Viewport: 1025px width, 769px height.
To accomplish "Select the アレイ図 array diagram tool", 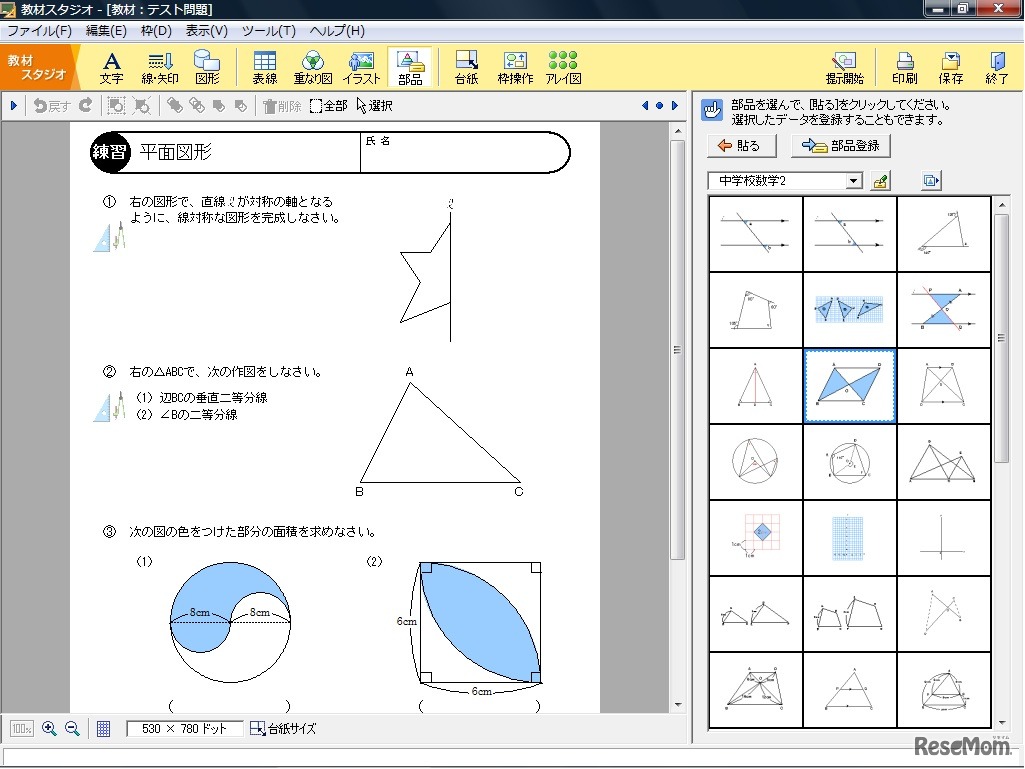I will tap(563, 68).
